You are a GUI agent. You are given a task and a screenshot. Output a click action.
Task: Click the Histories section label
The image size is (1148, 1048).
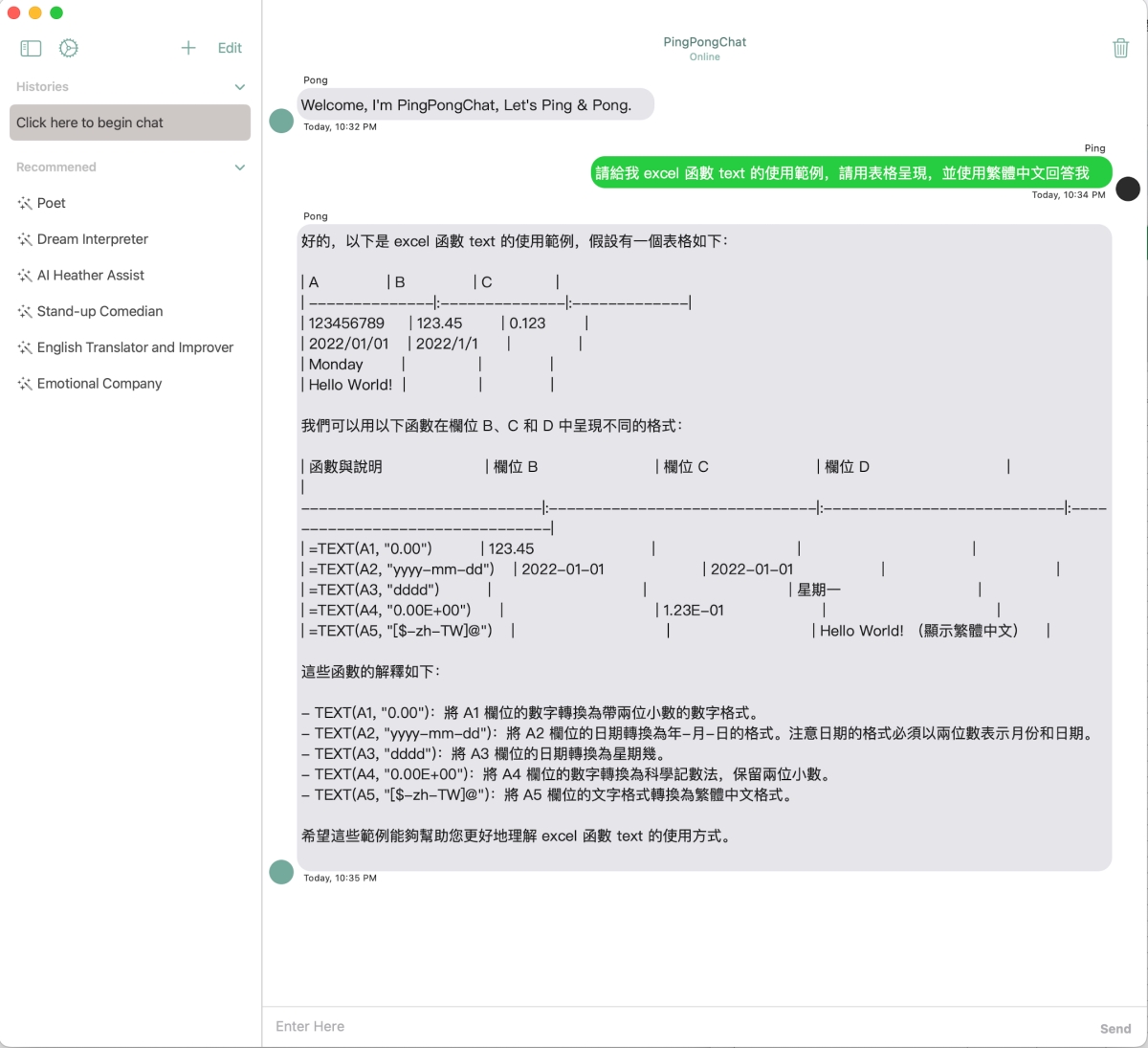42,87
